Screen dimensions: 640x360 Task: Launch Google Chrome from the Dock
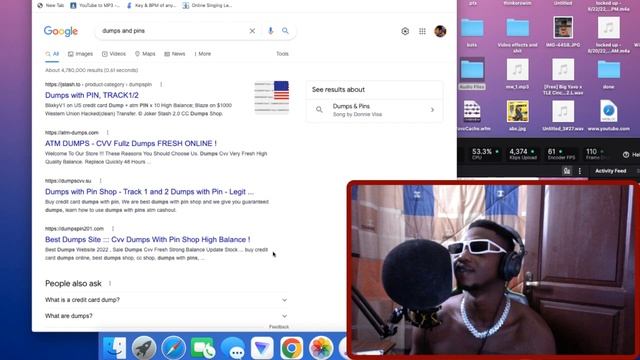point(291,348)
